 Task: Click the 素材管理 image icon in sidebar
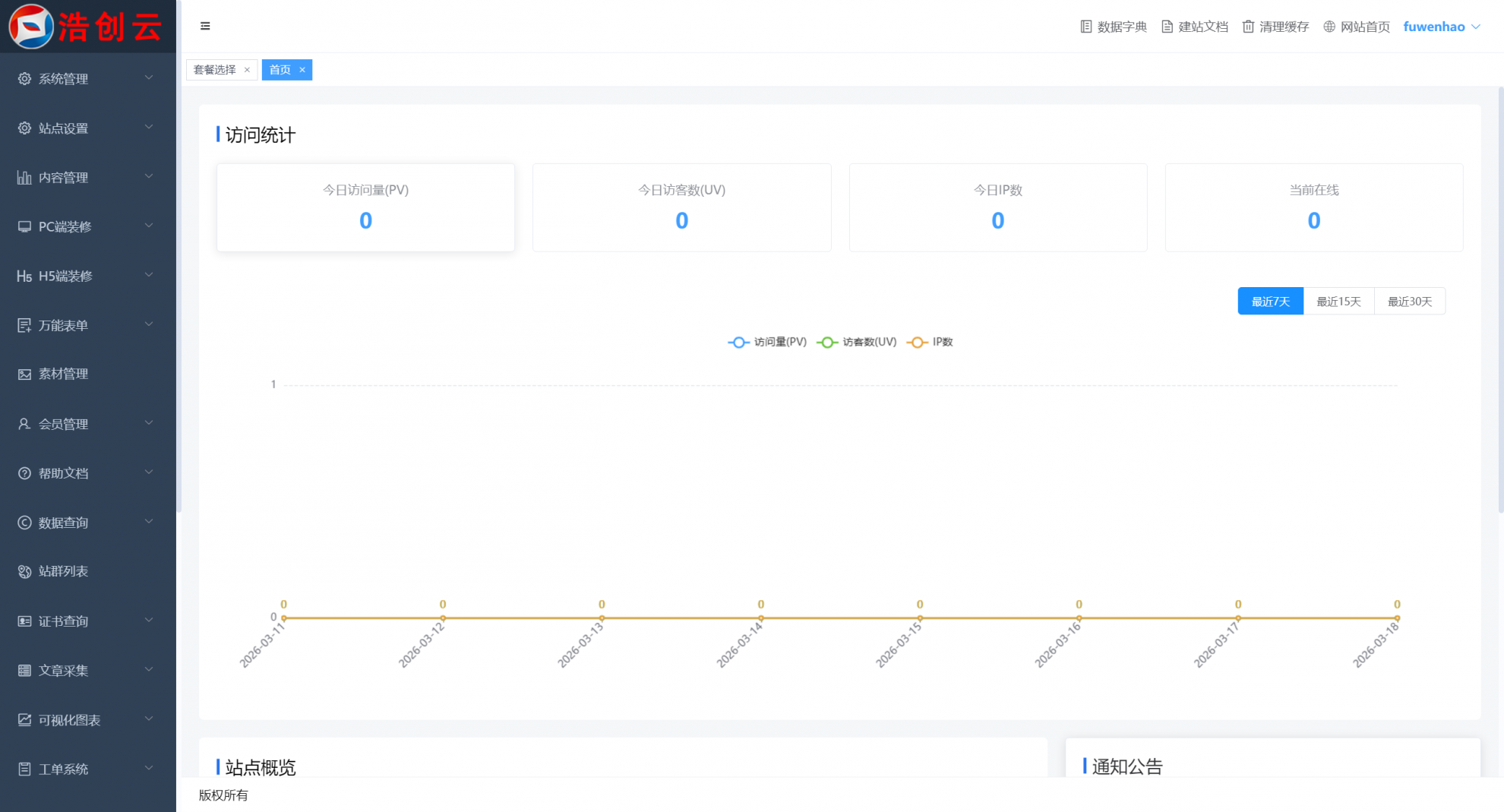(24, 374)
